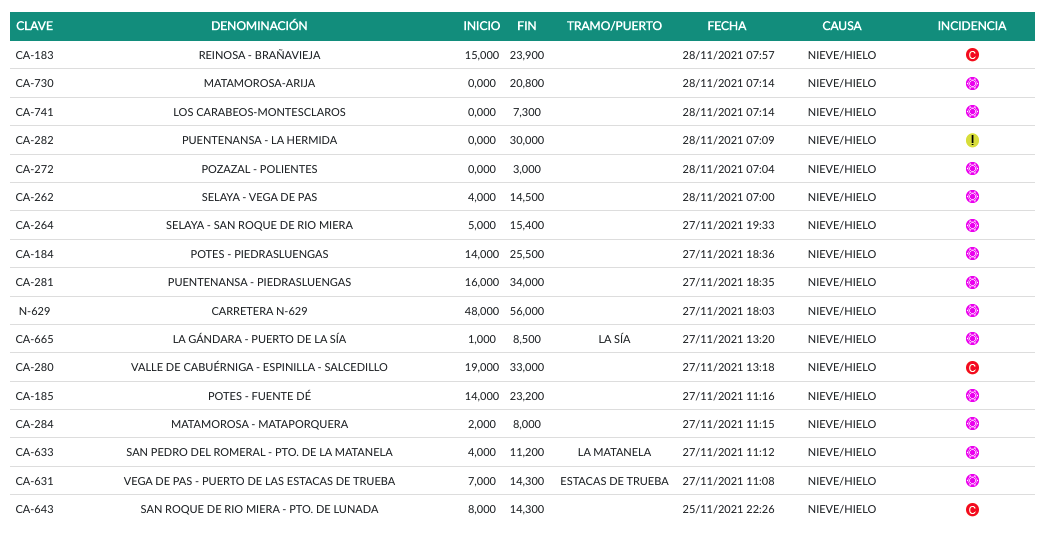Click the magenta incidence icon for CA-665

[971, 339]
